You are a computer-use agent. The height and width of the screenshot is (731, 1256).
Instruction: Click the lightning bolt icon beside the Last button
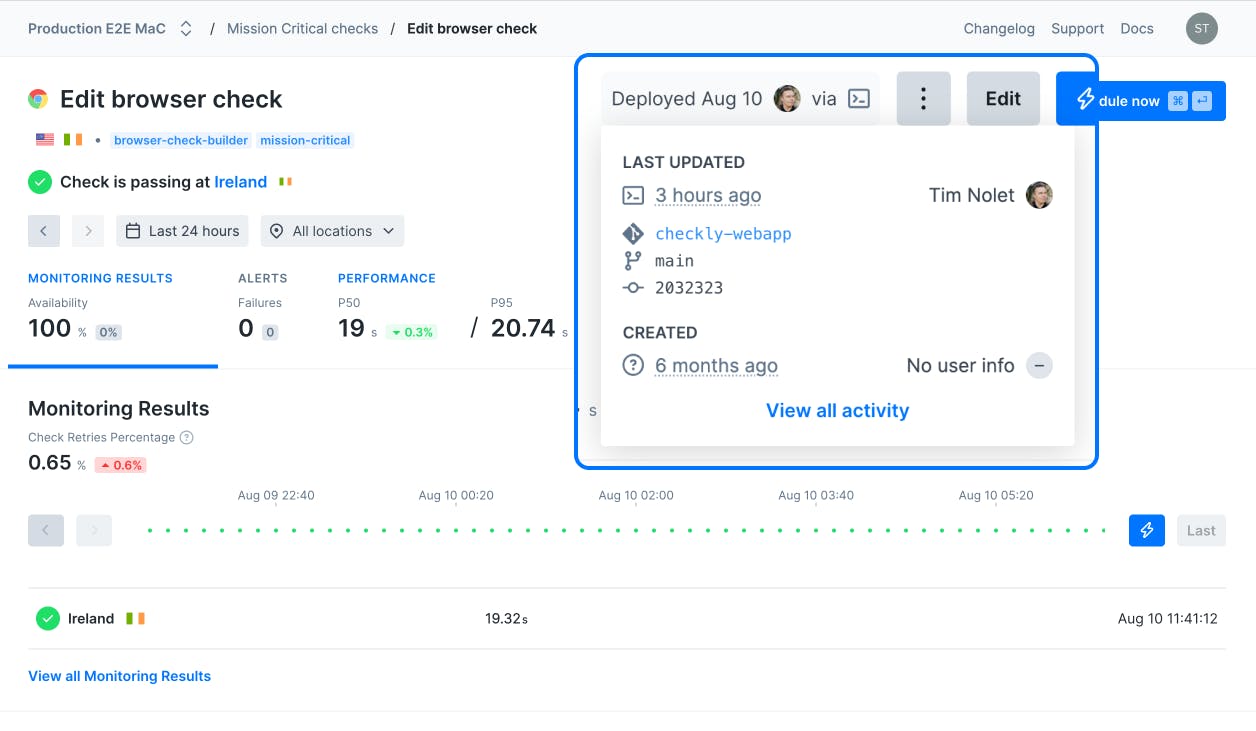pyautogui.click(x=1146, y=530)
